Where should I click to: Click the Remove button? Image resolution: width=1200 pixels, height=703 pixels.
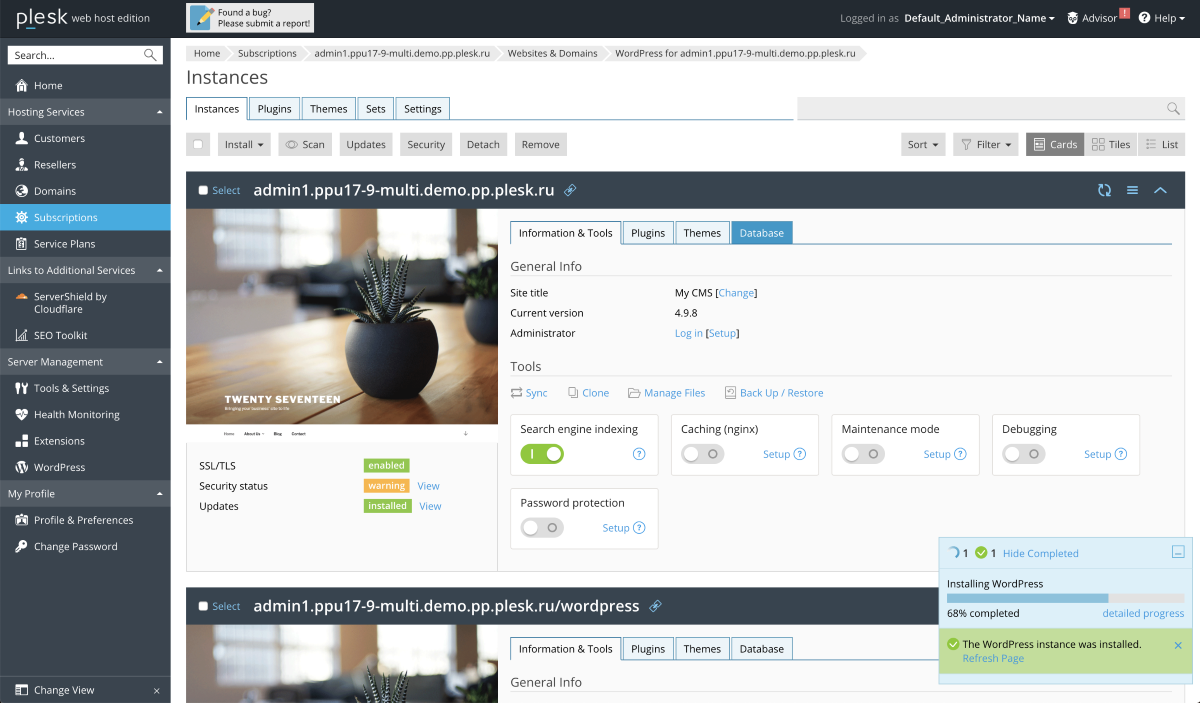540,145
